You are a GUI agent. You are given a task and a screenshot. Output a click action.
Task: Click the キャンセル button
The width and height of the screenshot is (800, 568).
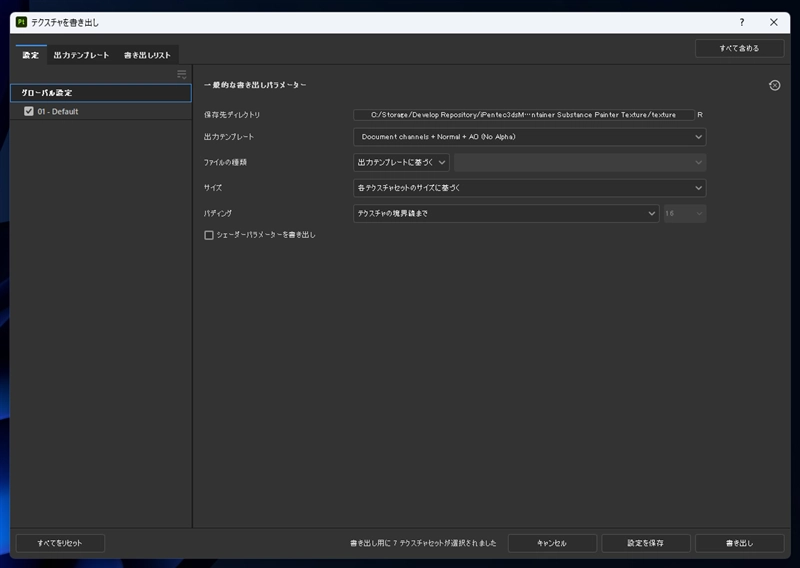click(552, 543)
